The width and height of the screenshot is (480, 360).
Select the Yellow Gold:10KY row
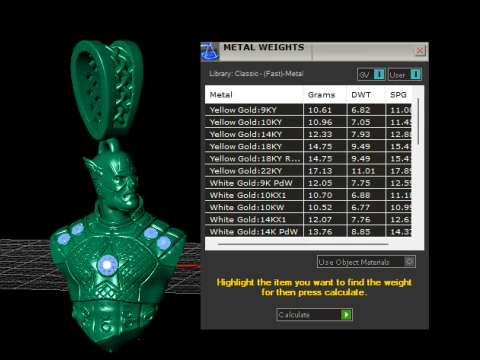(x=308, y=122)
